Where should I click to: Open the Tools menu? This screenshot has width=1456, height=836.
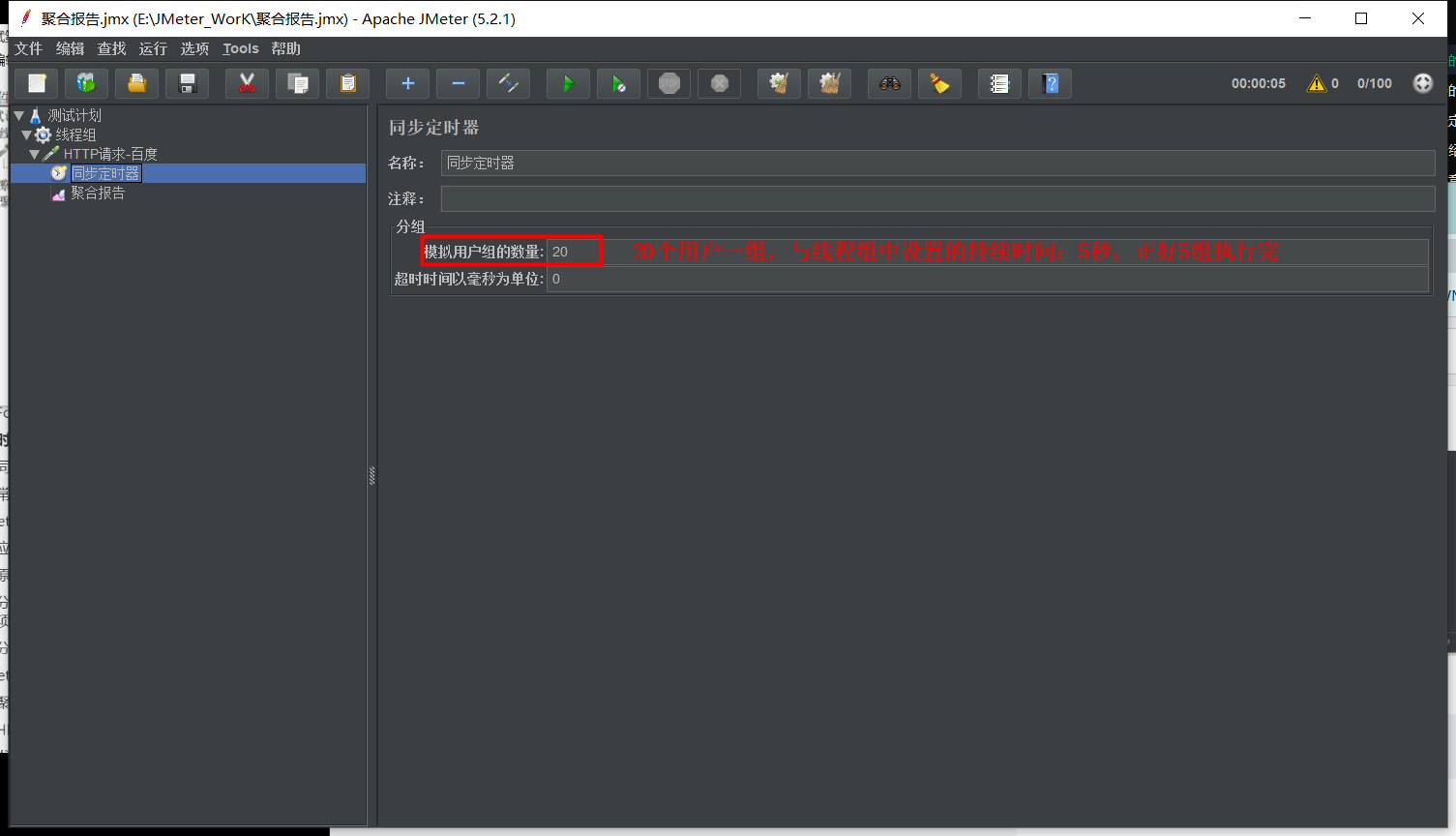[x=241, y=48]
